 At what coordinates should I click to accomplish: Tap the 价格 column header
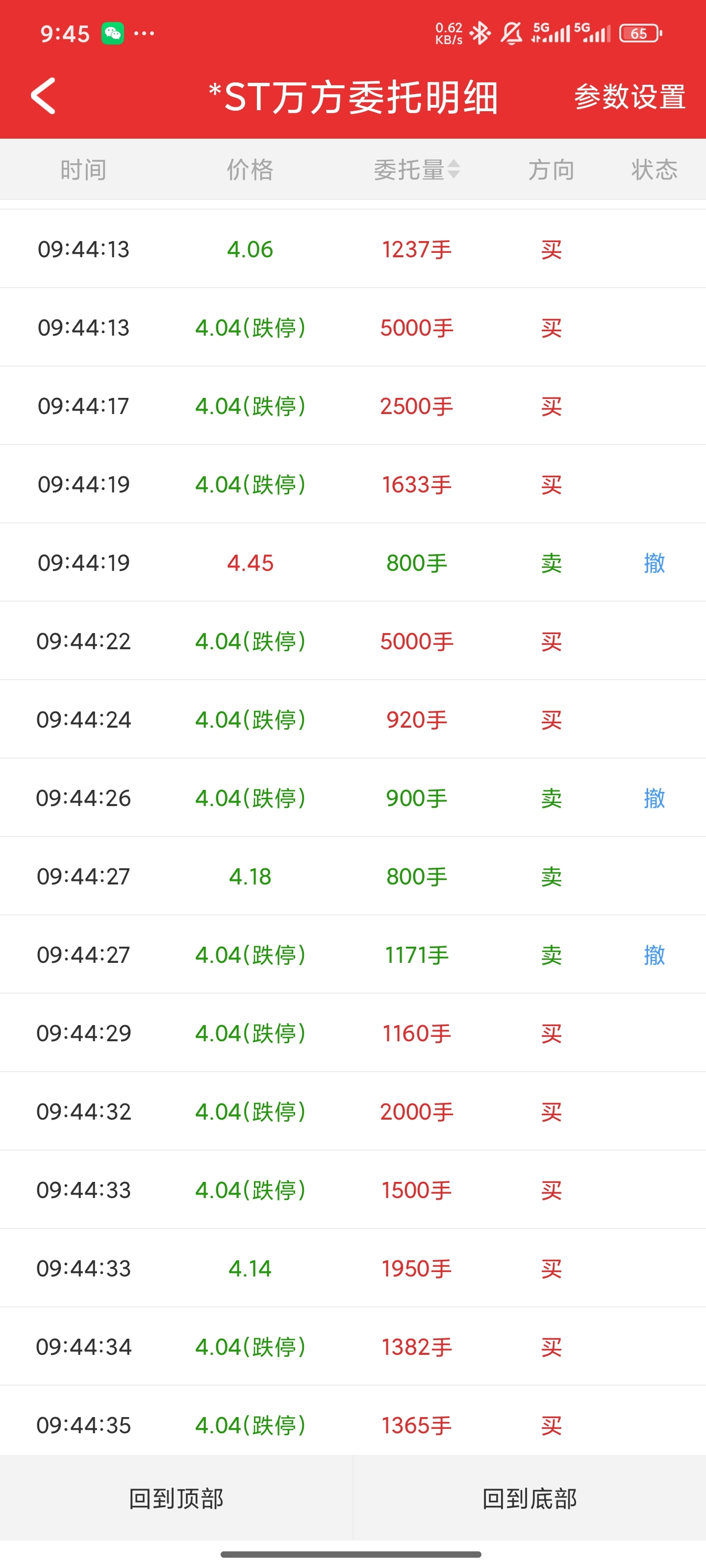coord(250,170)
